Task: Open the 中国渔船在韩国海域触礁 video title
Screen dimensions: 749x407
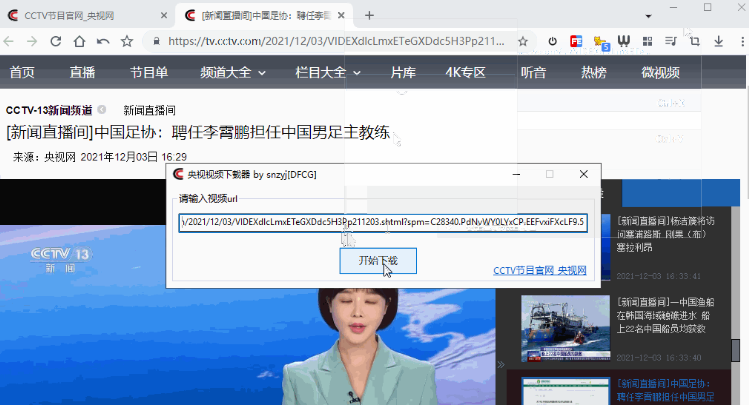Action: (665, 315)
